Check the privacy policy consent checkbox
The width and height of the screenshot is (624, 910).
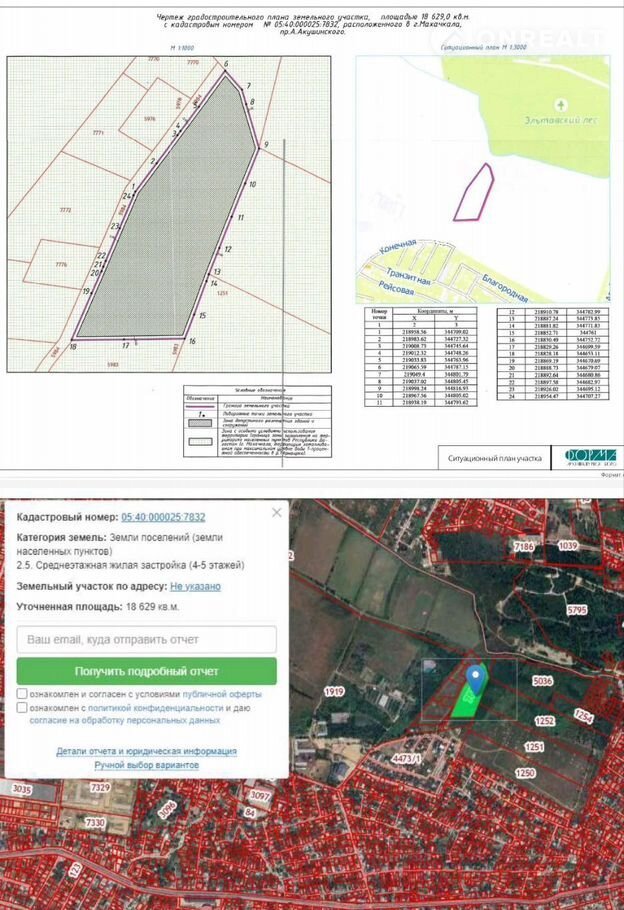(22, 707)
